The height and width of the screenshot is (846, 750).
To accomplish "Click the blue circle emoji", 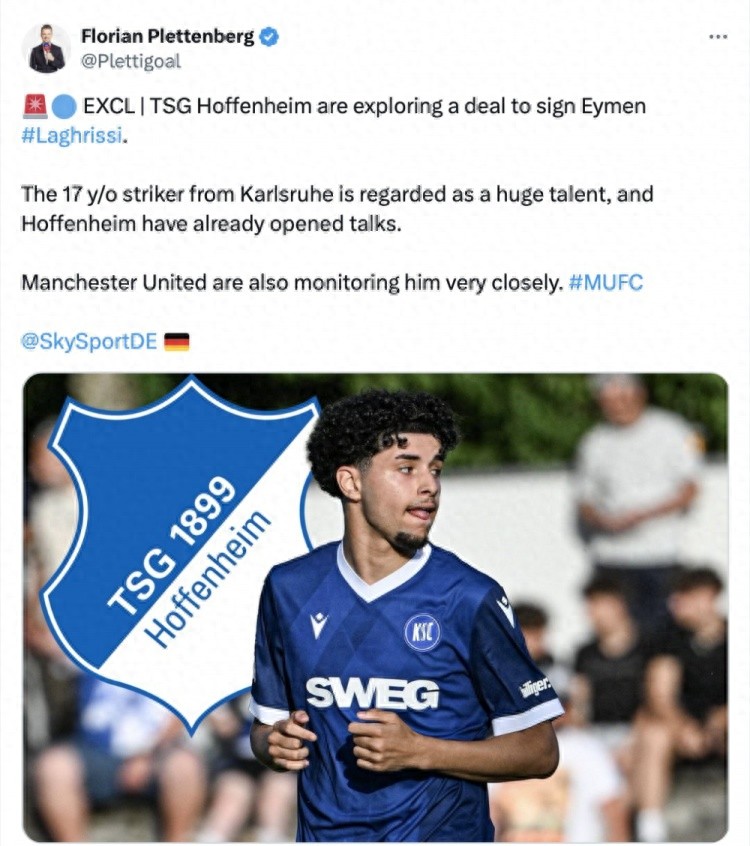I will (x=64, y=106).
